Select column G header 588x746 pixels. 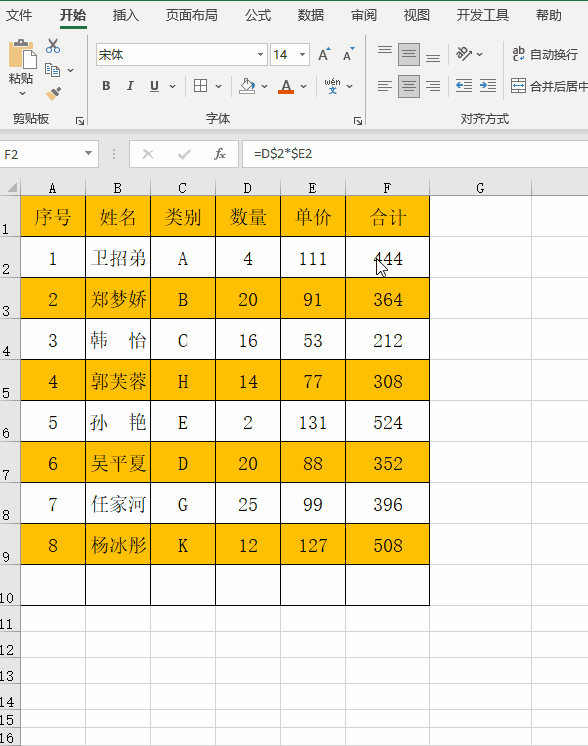click(x=480, y=187)
